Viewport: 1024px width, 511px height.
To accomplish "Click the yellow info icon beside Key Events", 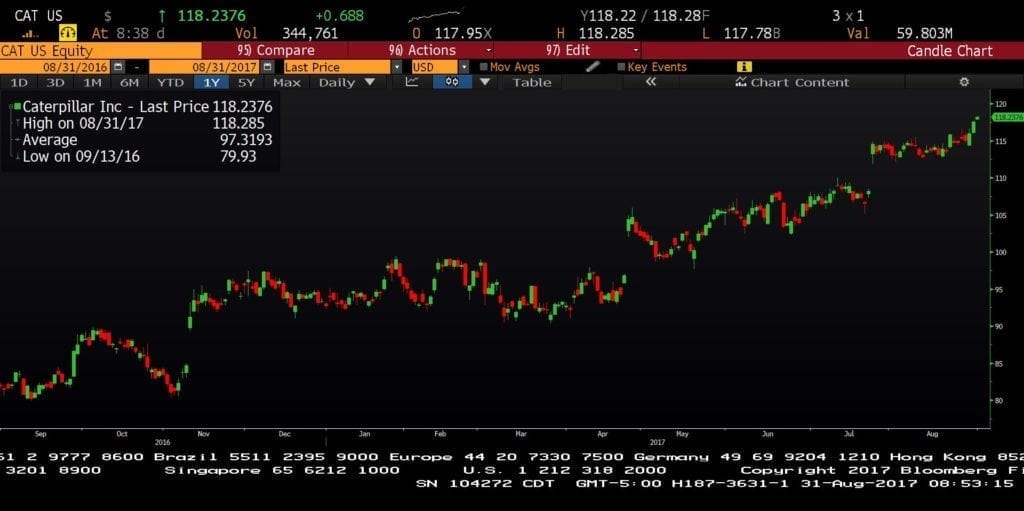I will (x=744, y=67).
